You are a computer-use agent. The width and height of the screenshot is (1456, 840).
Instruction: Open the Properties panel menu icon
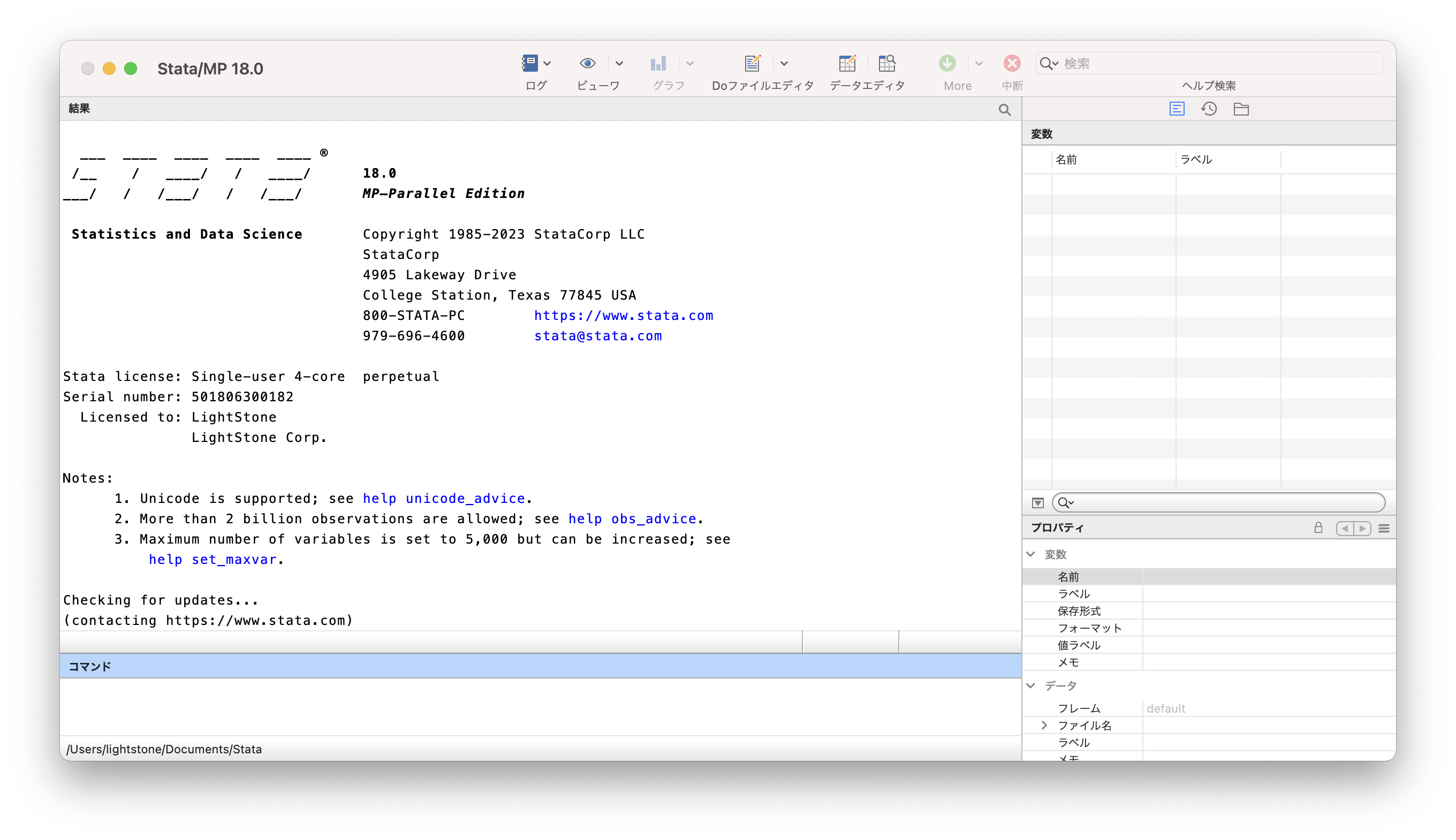(1383, 529)
